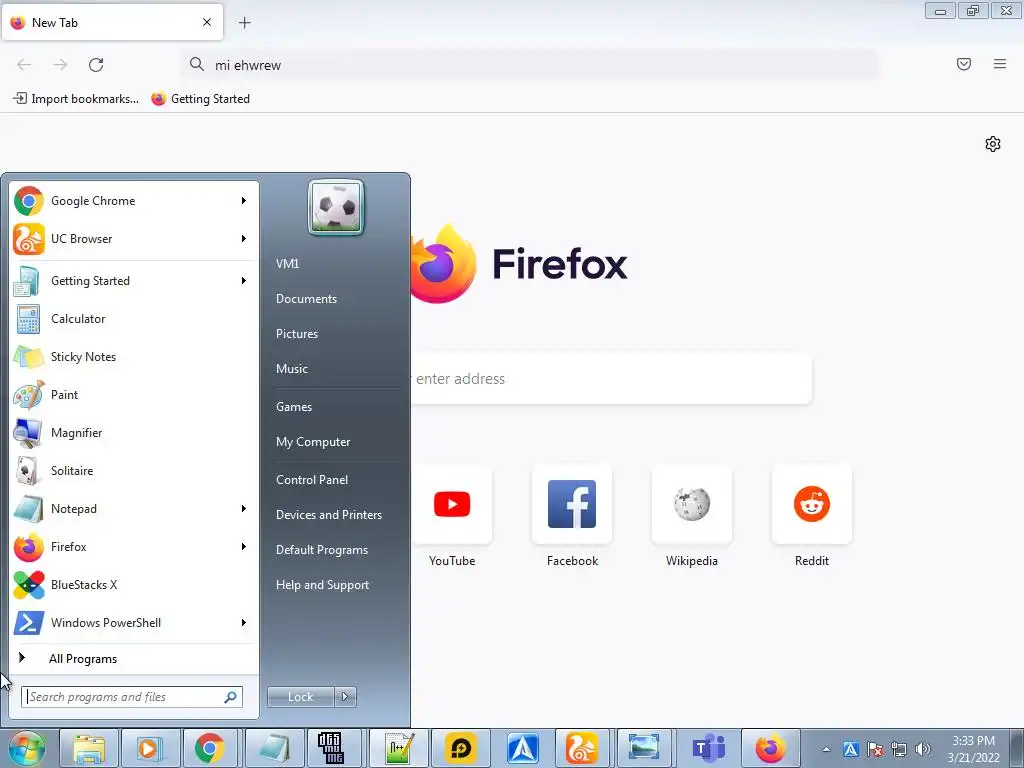
Task: Open the taskbar clock showing 3:33 PM
Action: pos(973,749)
